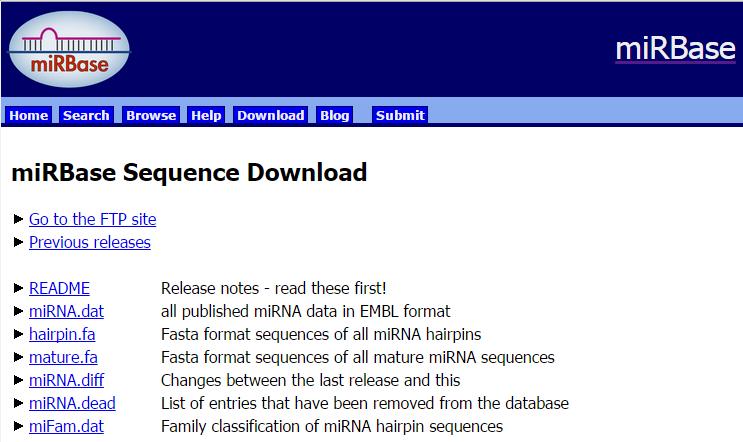The width and height of the screenshot is (743, 442).
Task: Open the miRNA.dead file link
Action: [x=72, y=403]
